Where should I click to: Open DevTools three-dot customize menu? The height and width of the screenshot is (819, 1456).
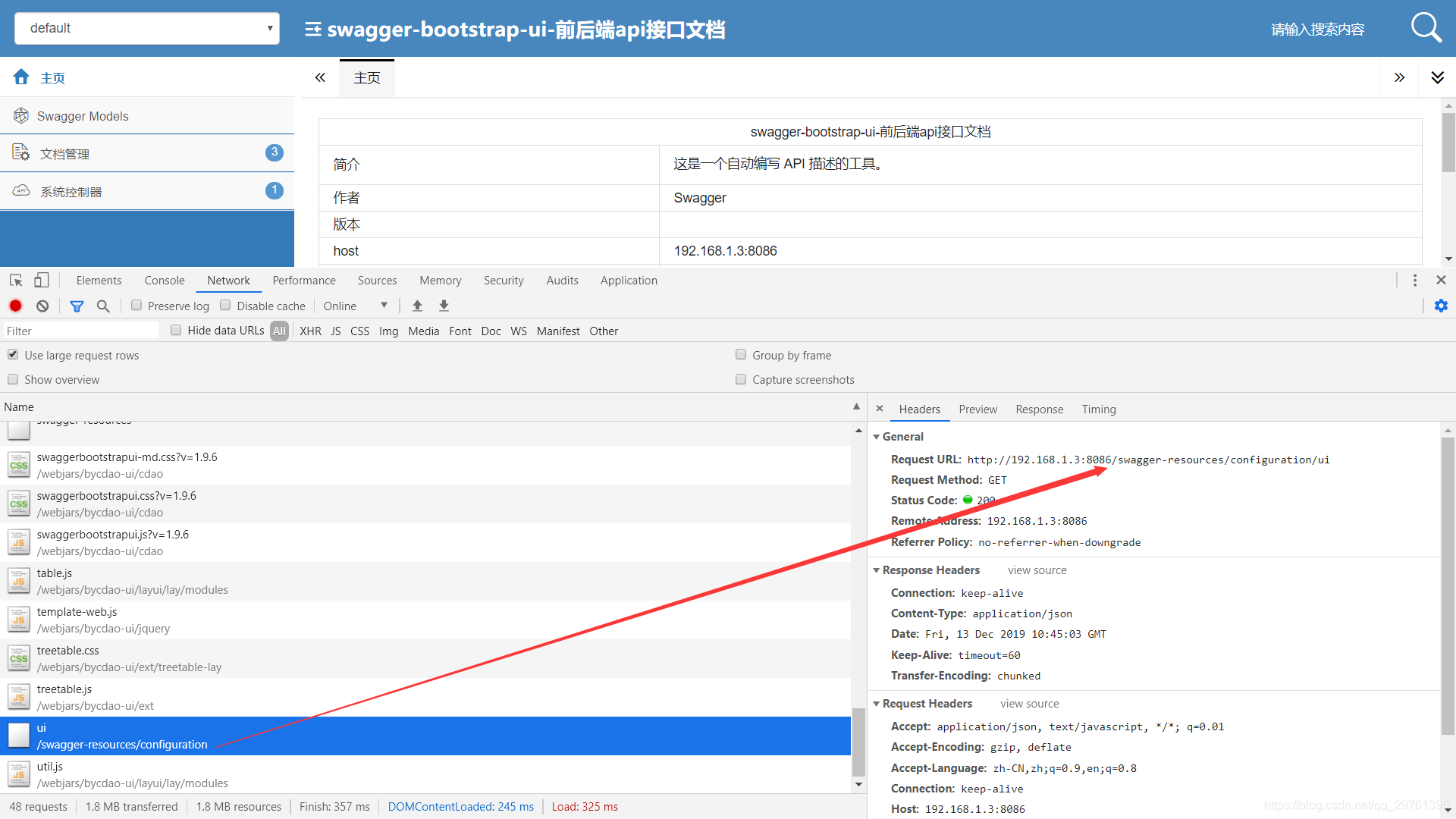1415,281
